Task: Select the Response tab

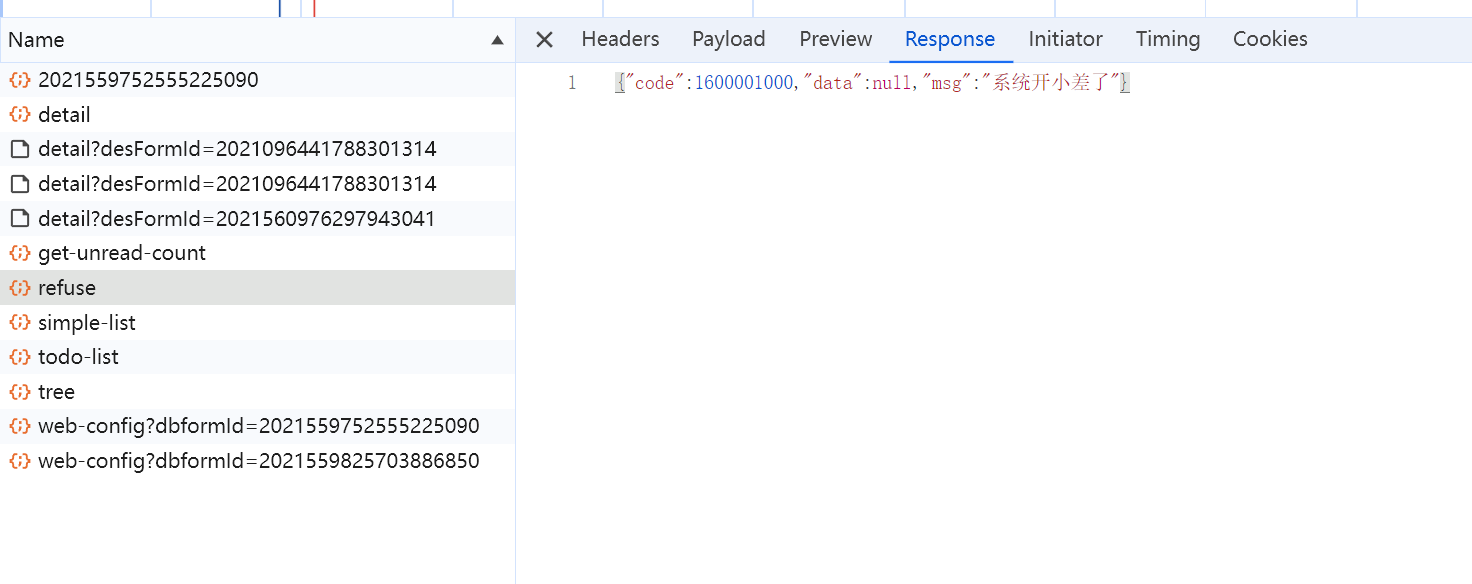Action: click(949, 39)
